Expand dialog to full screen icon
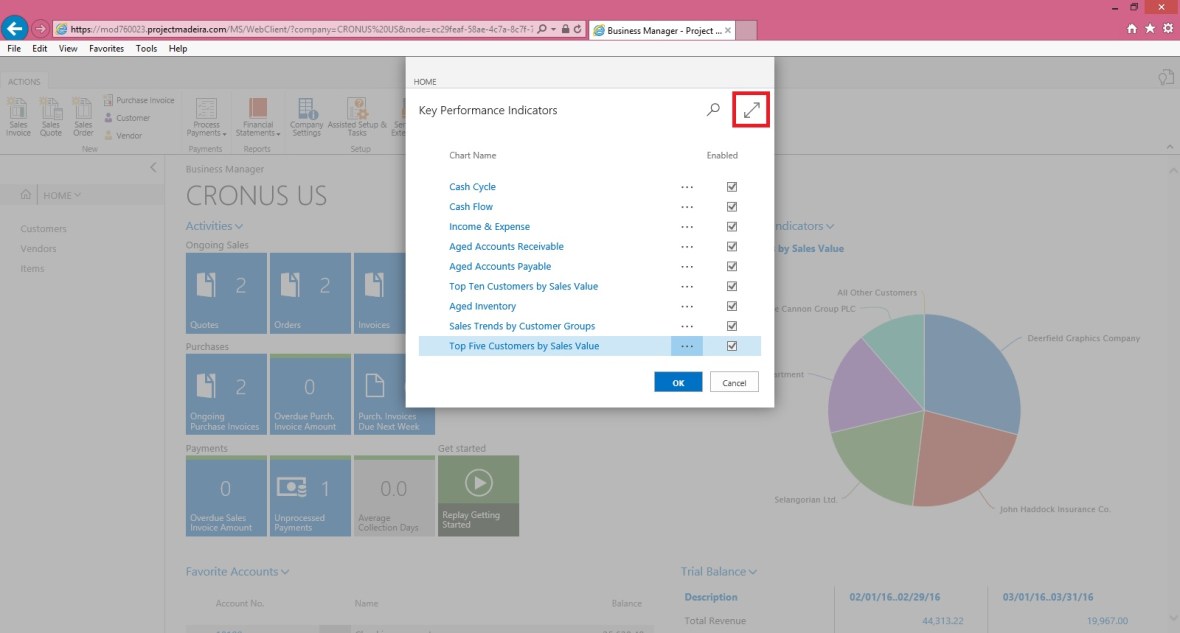This screenshot has width=1180, height=633. coord(751,110)
